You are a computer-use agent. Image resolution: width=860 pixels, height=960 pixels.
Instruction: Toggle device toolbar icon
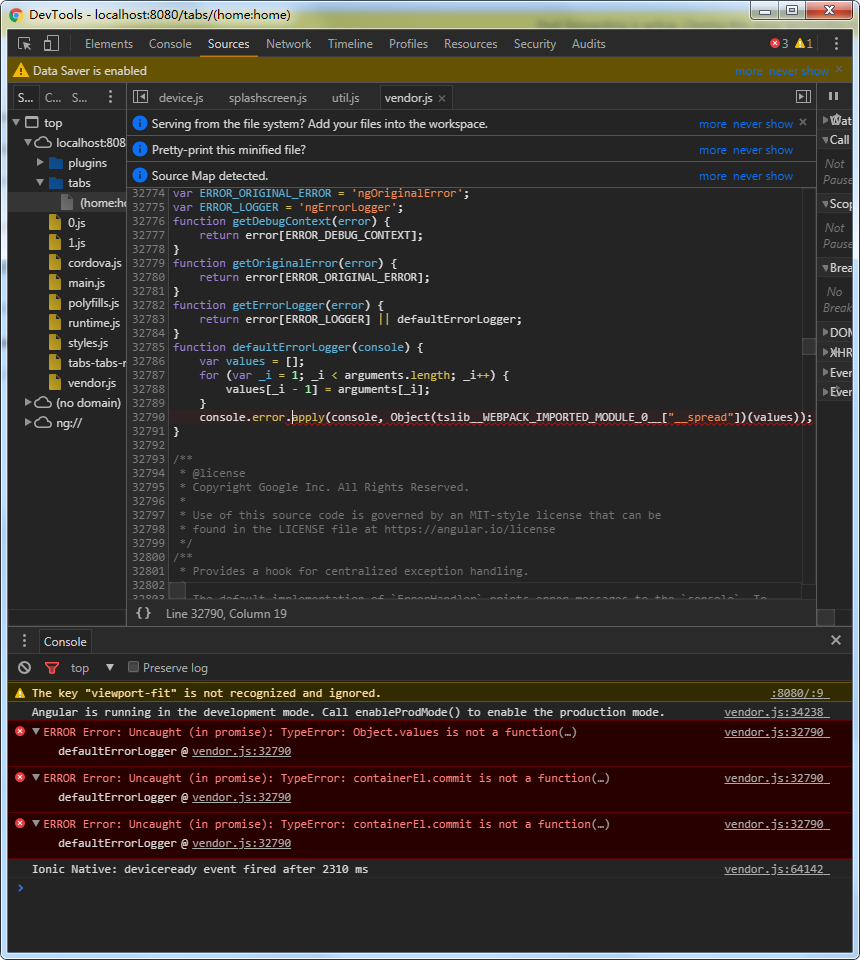pos(51,43)
